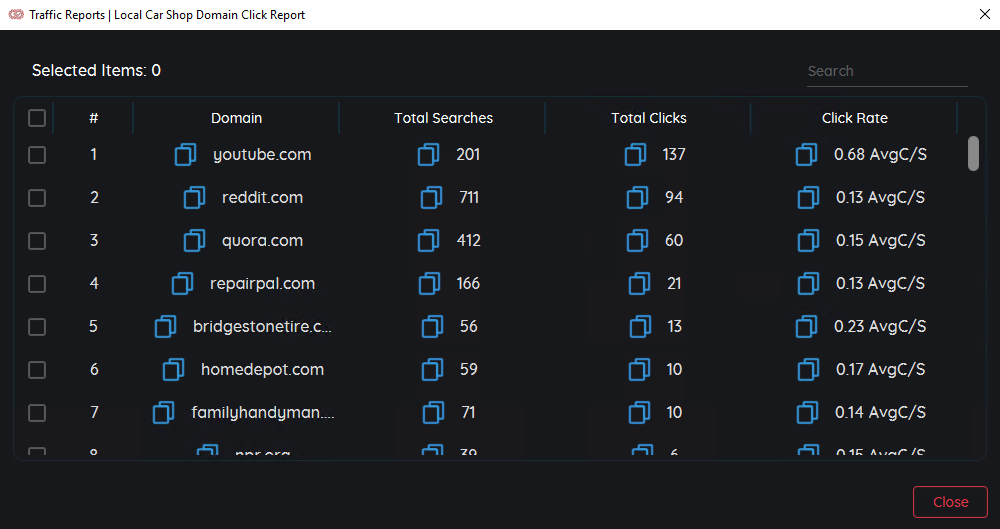Copy the familyhandyman domain
The image size is (1000, 529).
tap(164, 412)
